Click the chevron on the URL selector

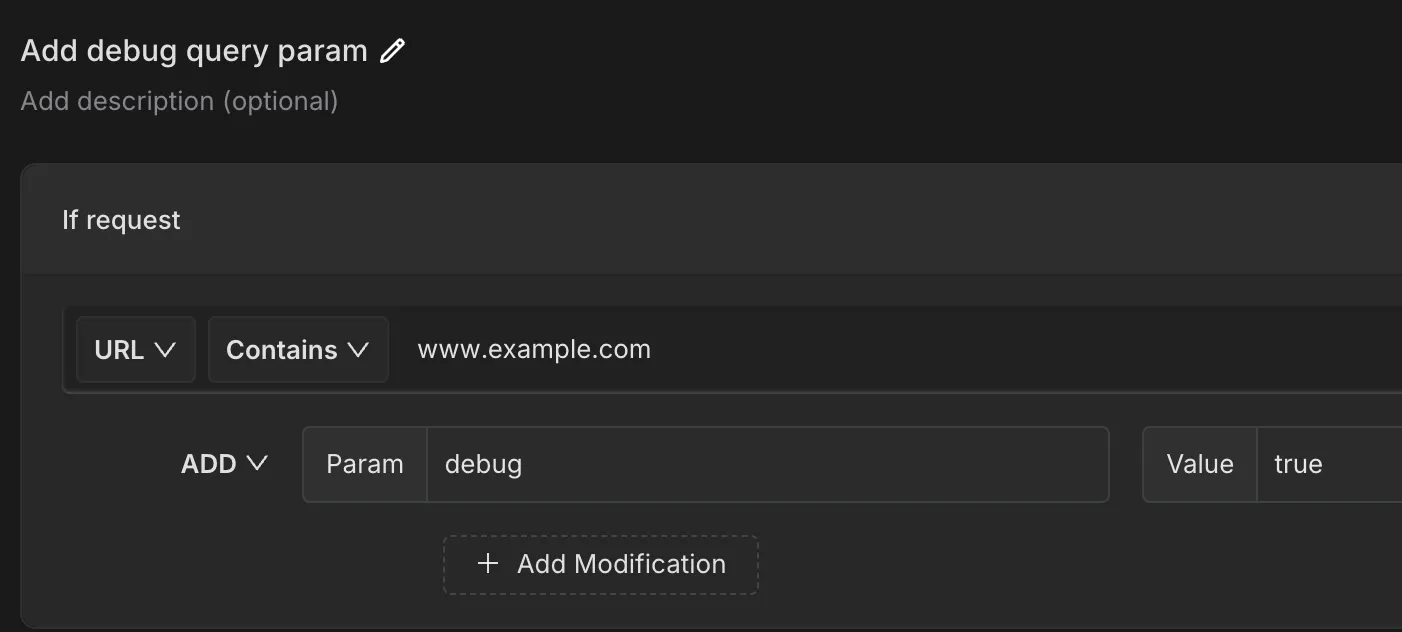(165, 349)
